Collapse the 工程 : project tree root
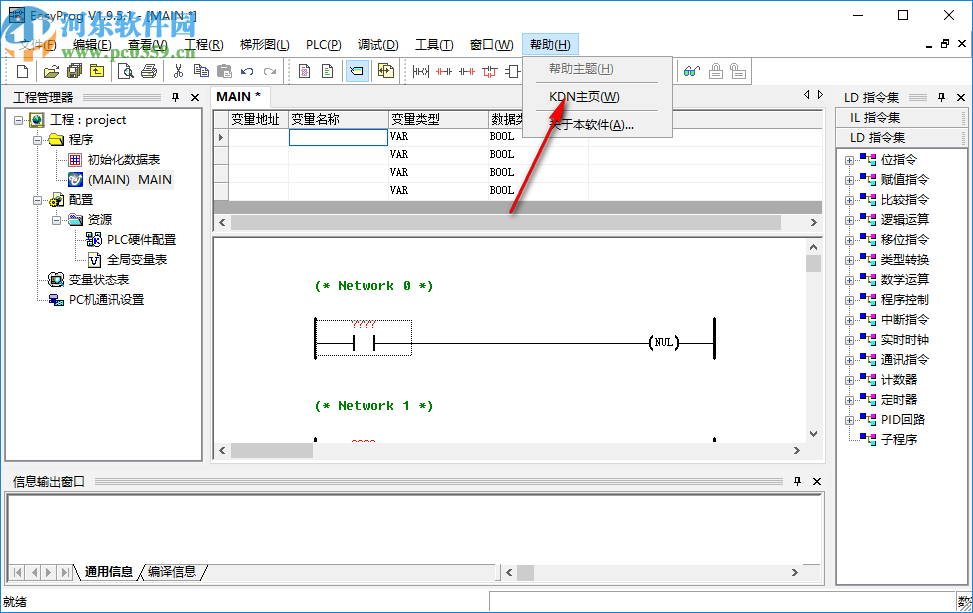The height and width of the screenshot is (613, 973). click(18, 120)
